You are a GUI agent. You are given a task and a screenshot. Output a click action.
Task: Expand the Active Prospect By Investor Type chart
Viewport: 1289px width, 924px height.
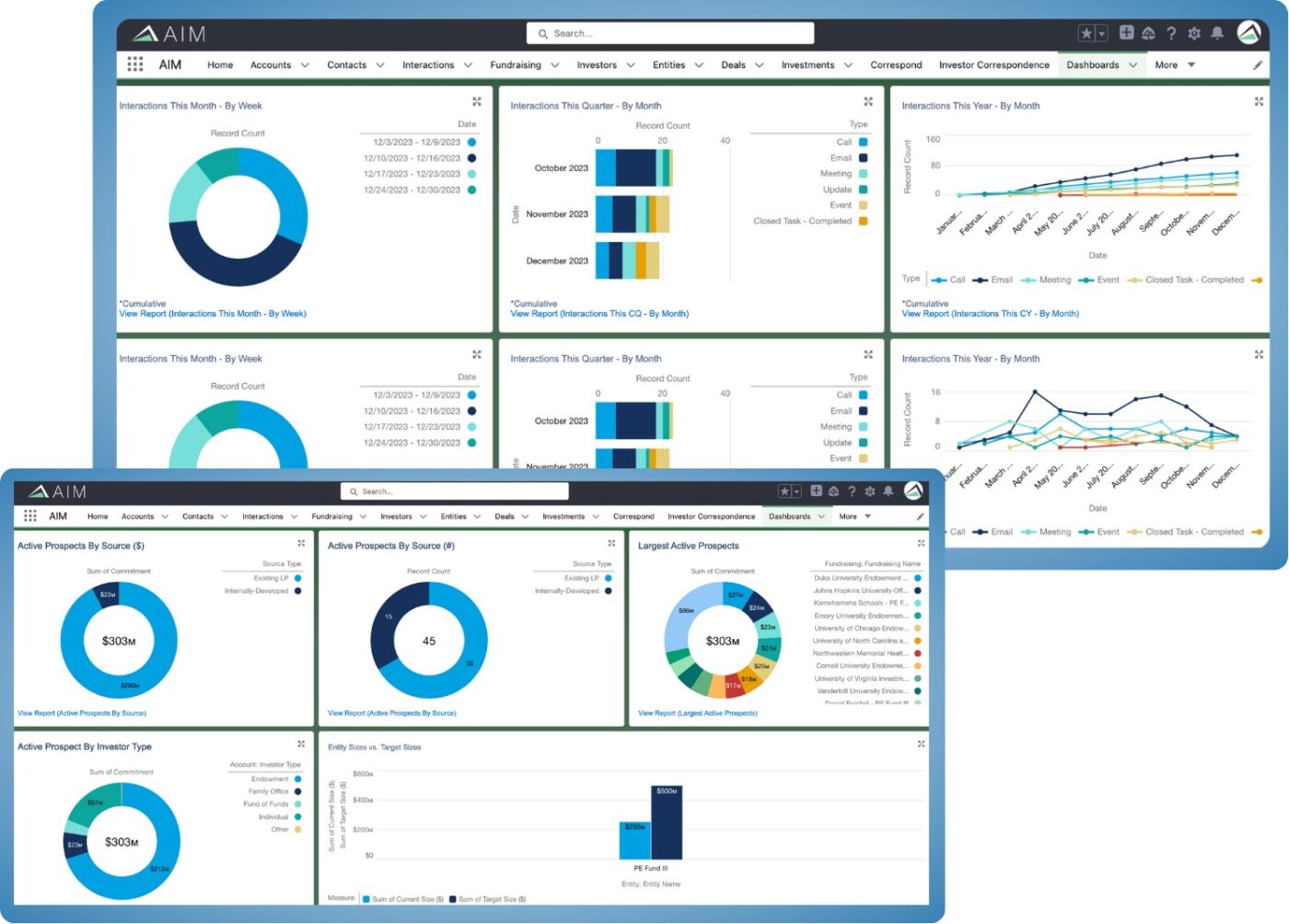[x=301, y=744]
